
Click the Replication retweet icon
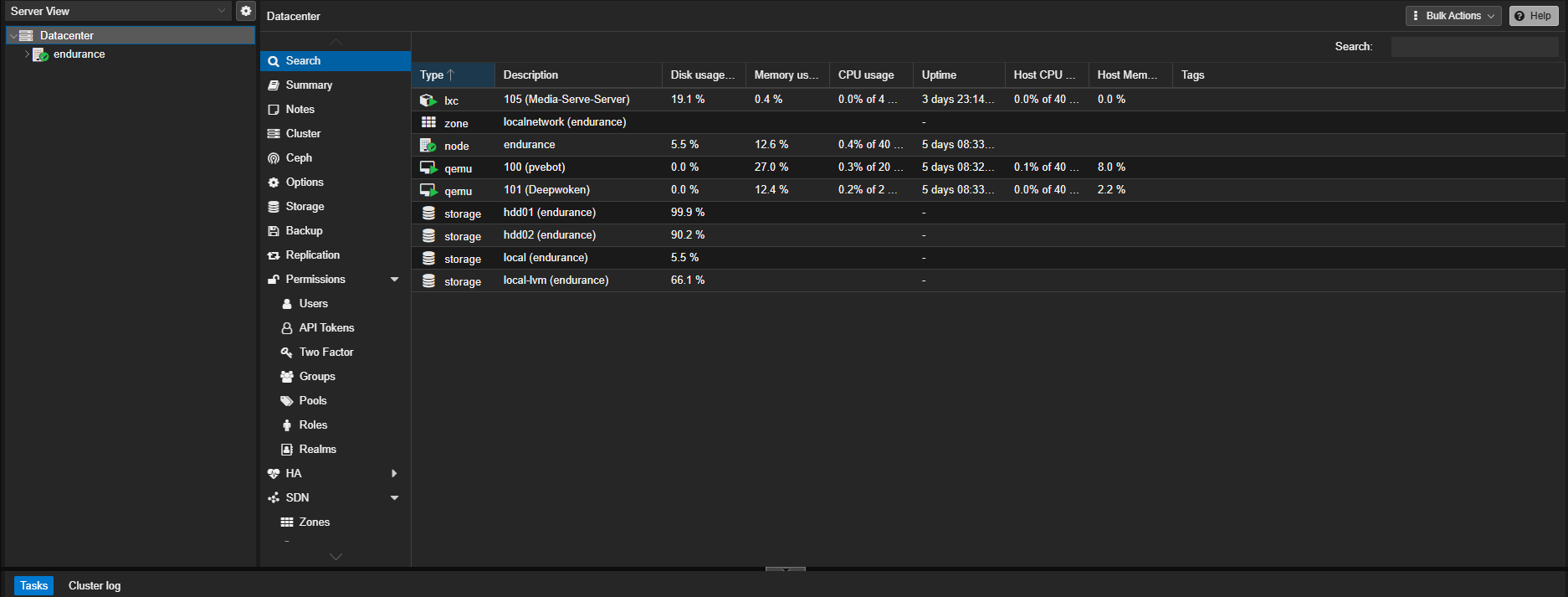(274, 255)
